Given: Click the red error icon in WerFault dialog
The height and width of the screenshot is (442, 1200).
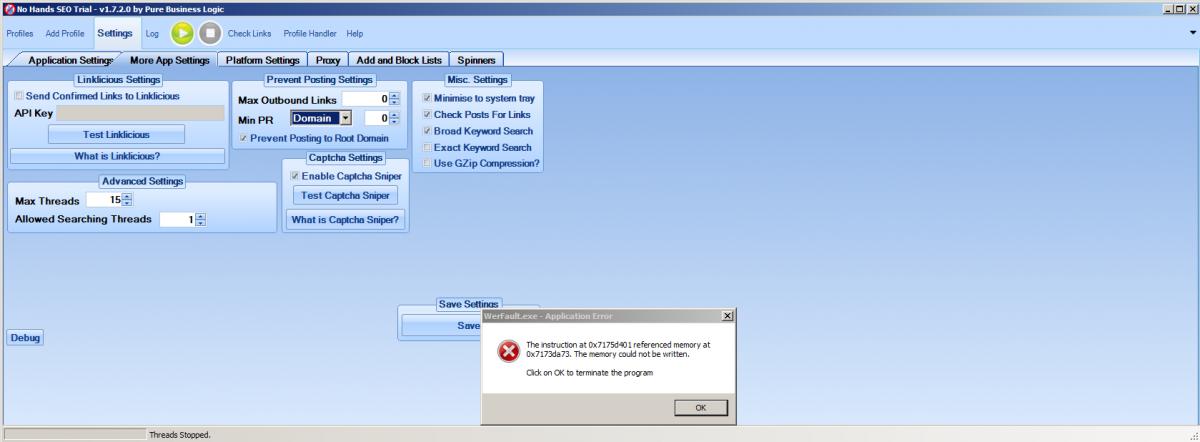Looking at the screenshot, I should tap(508, 351).
